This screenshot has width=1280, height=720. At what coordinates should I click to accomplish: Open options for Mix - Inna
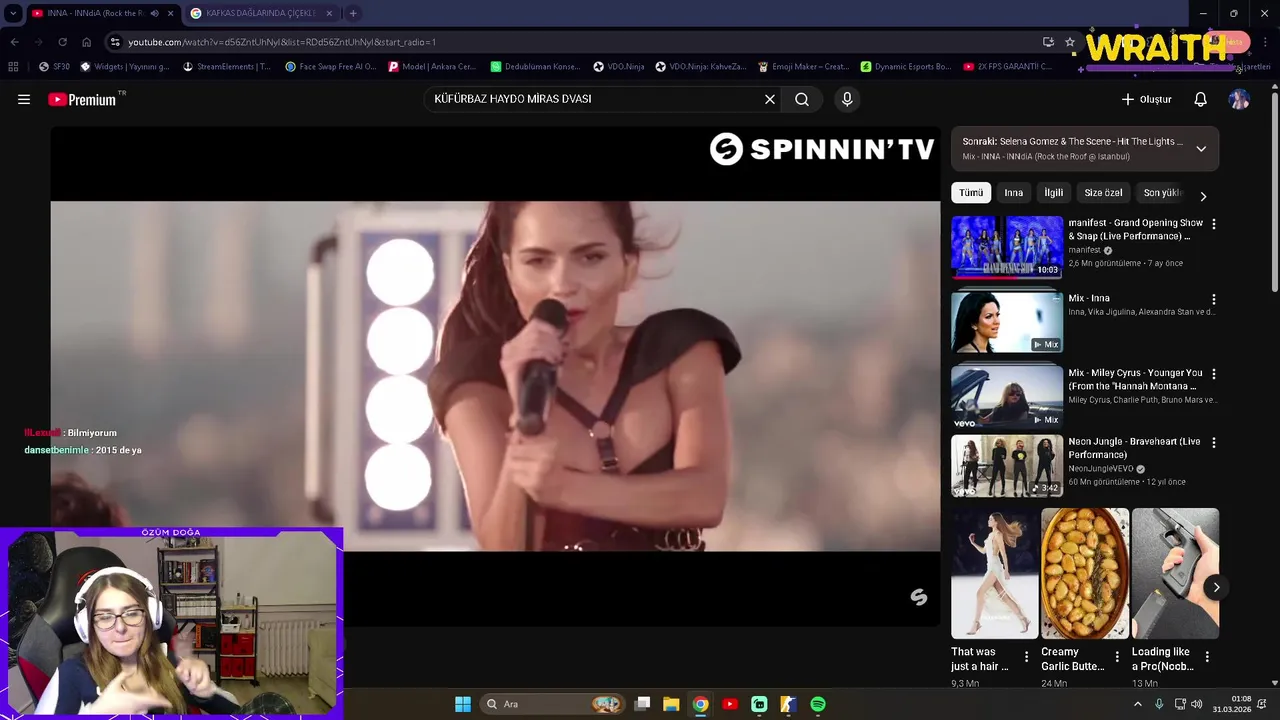tap(1214, 300)
